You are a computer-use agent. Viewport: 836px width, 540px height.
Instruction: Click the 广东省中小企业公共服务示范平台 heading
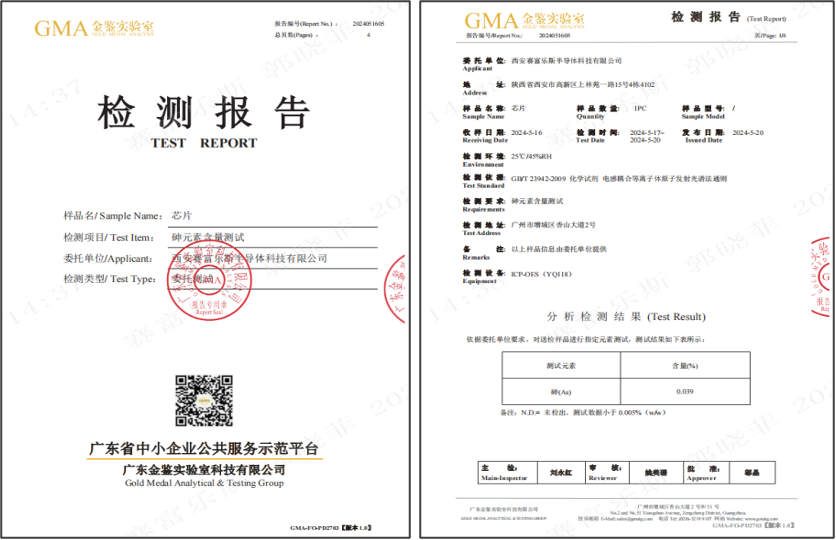204,449
